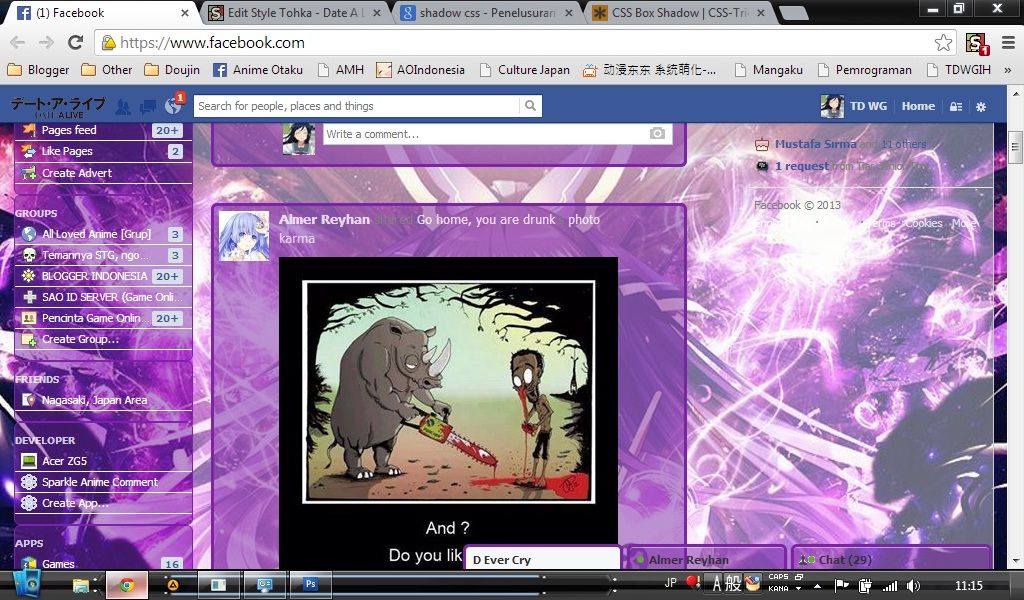
Task: Open the Mangaku bookmark
Action: click(769, 70)
